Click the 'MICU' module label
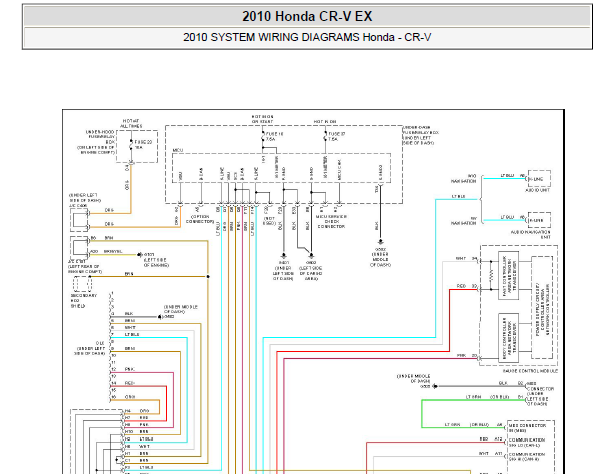This screenshot has height=474, width=605. [178, 150]
